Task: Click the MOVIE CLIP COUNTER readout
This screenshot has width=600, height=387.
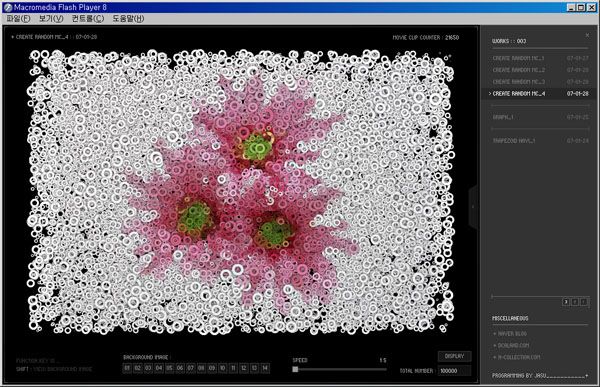Action: pyautogui.click(x=426, y=38)
